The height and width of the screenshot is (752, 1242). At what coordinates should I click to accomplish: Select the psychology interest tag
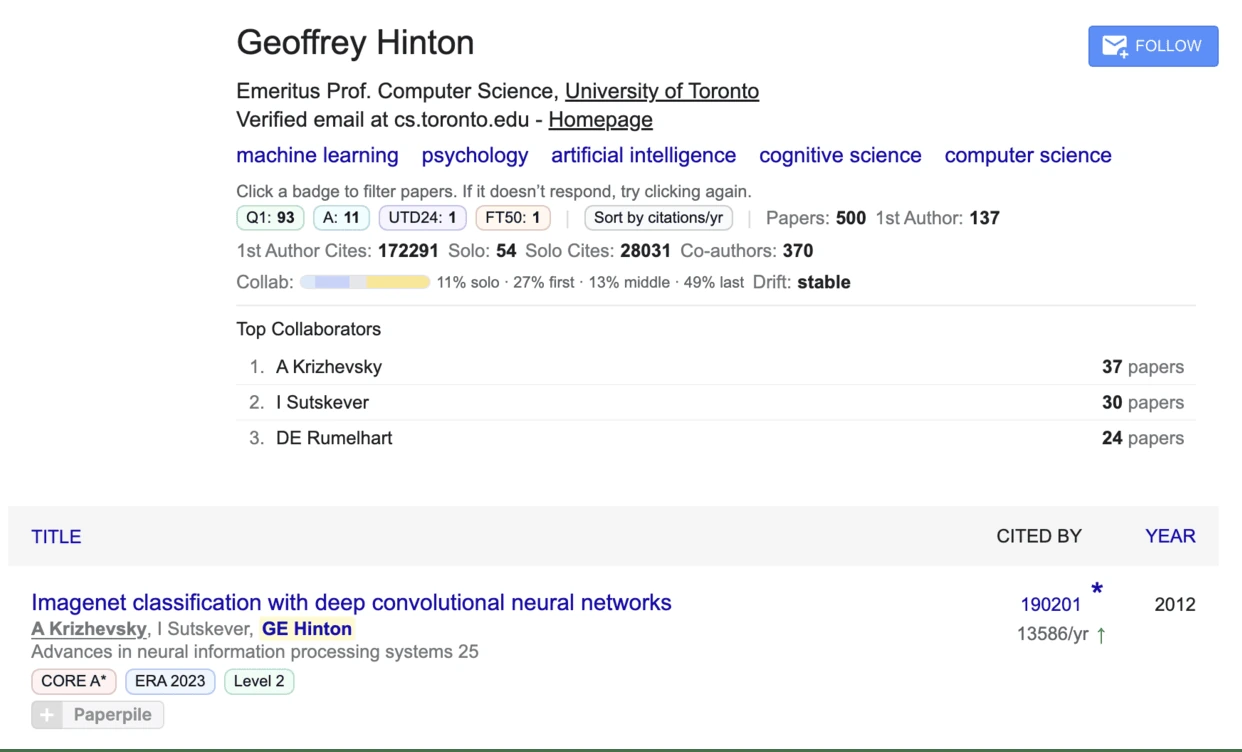point(475,155)
